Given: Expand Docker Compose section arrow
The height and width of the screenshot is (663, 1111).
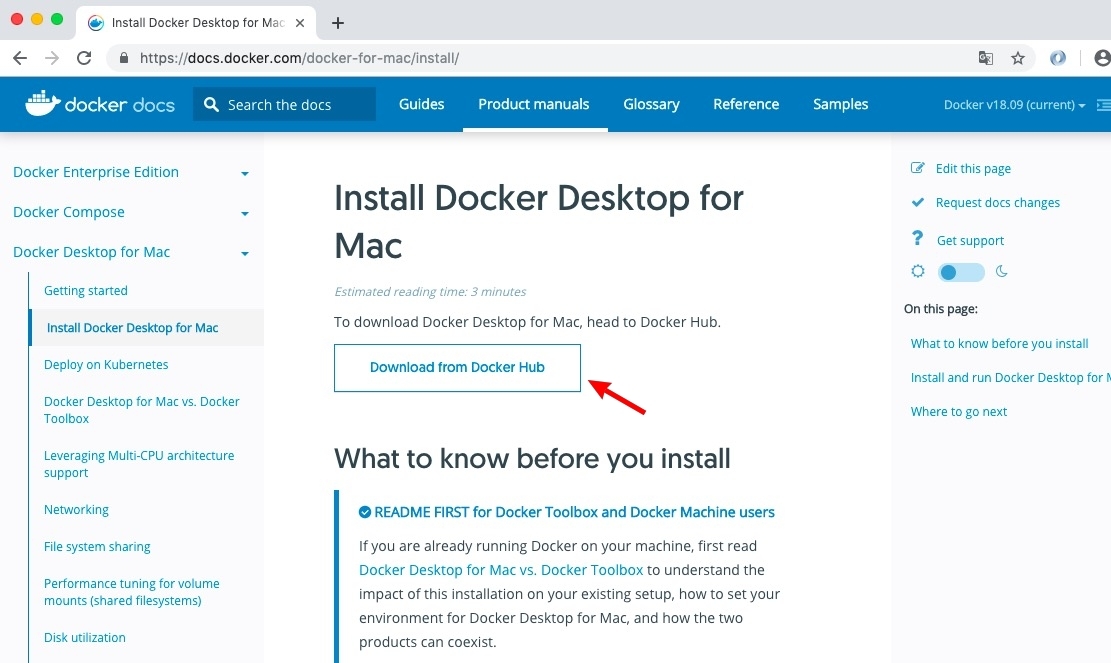Looking at the screenshot, I should 244,213.
